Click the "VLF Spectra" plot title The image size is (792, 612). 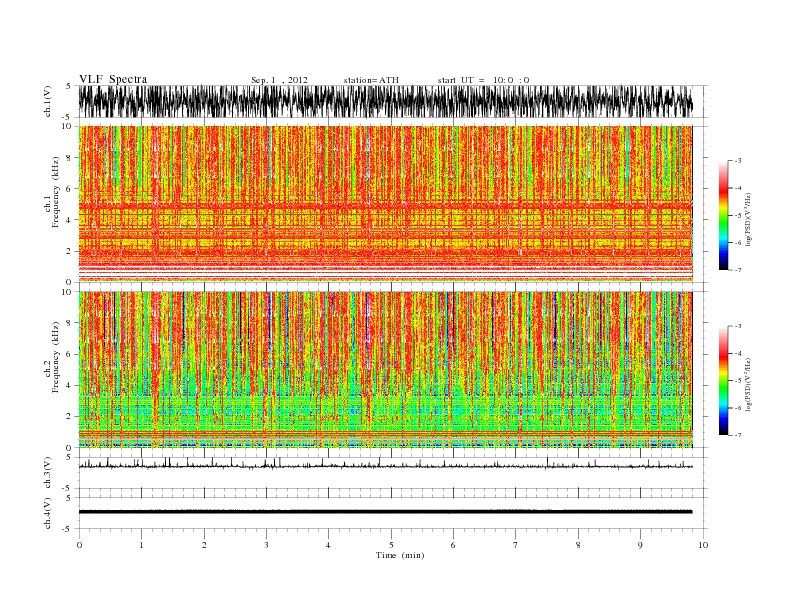tap(113, 79)
